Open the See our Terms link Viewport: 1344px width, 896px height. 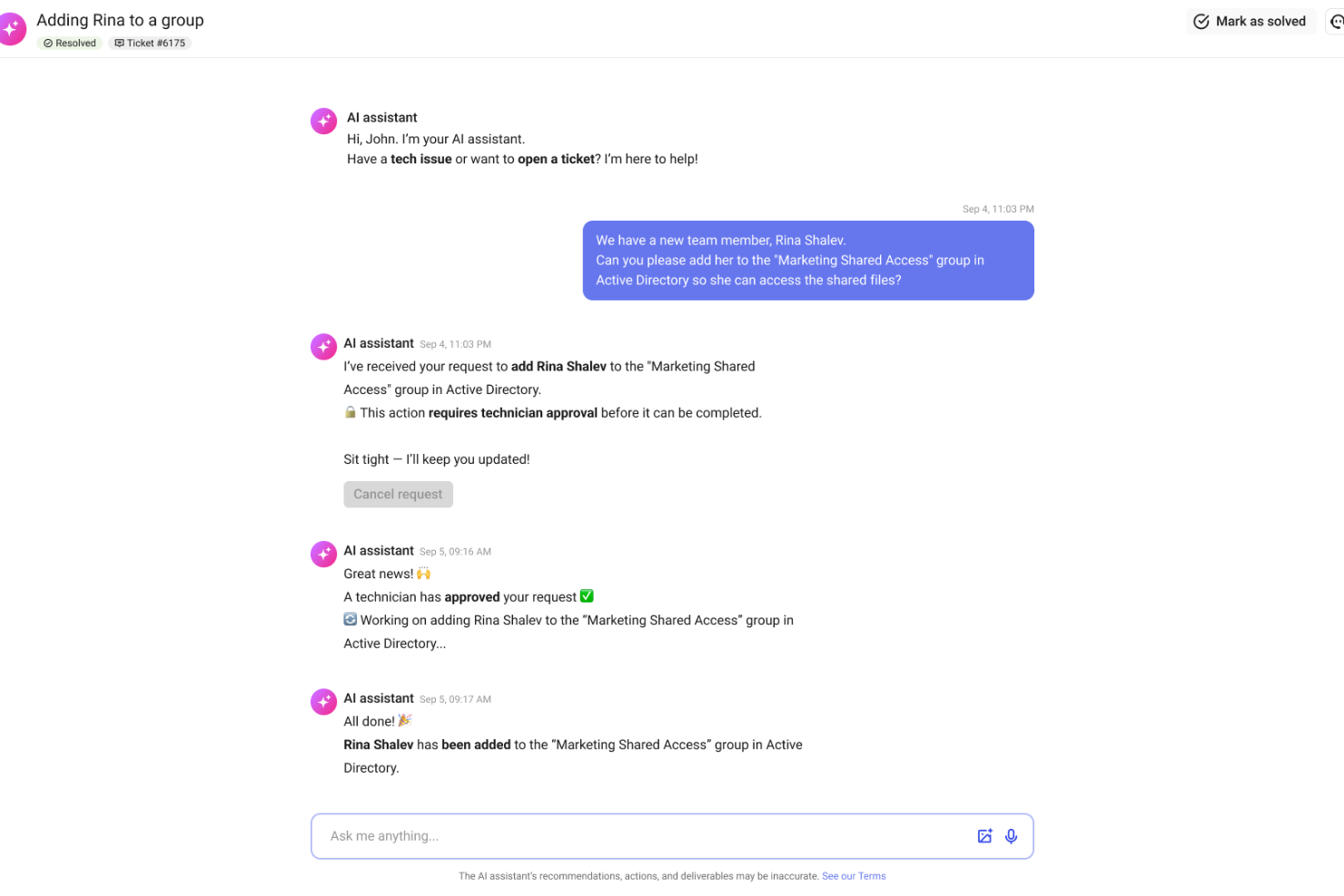854,876
